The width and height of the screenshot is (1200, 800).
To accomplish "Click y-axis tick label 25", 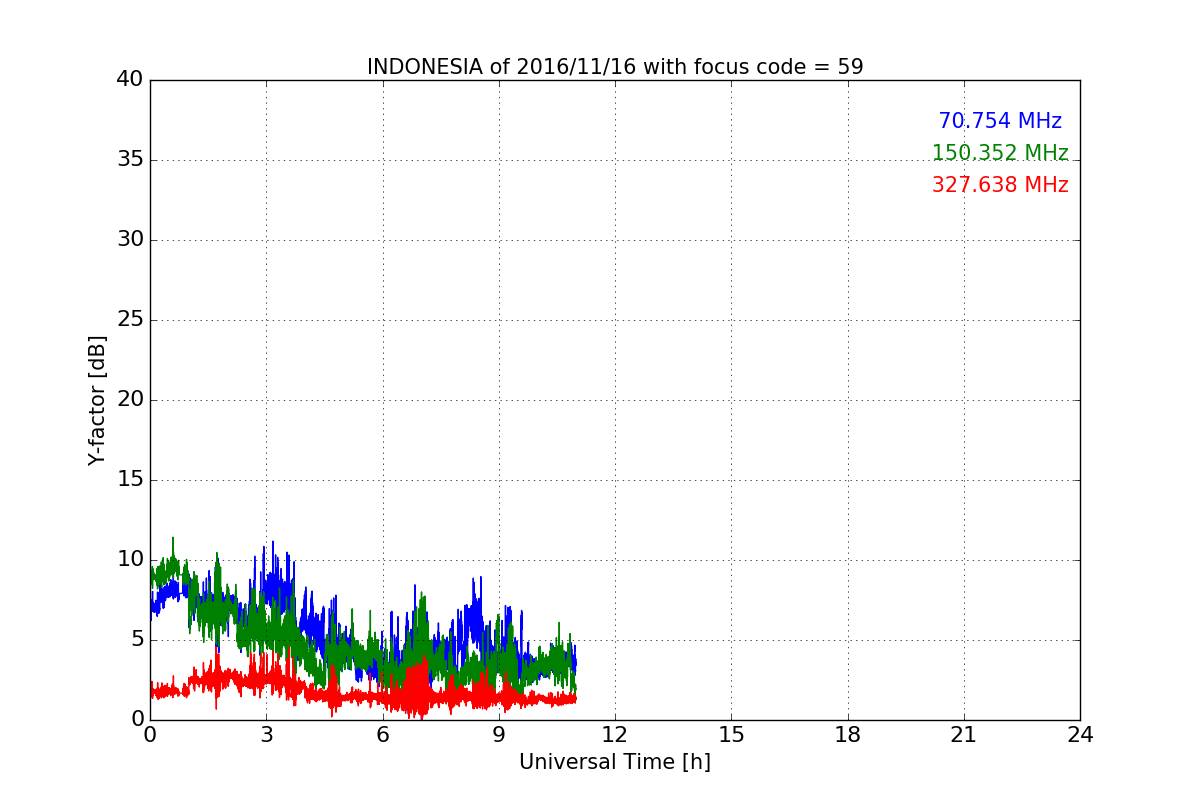I will click(x=130, y=319).
